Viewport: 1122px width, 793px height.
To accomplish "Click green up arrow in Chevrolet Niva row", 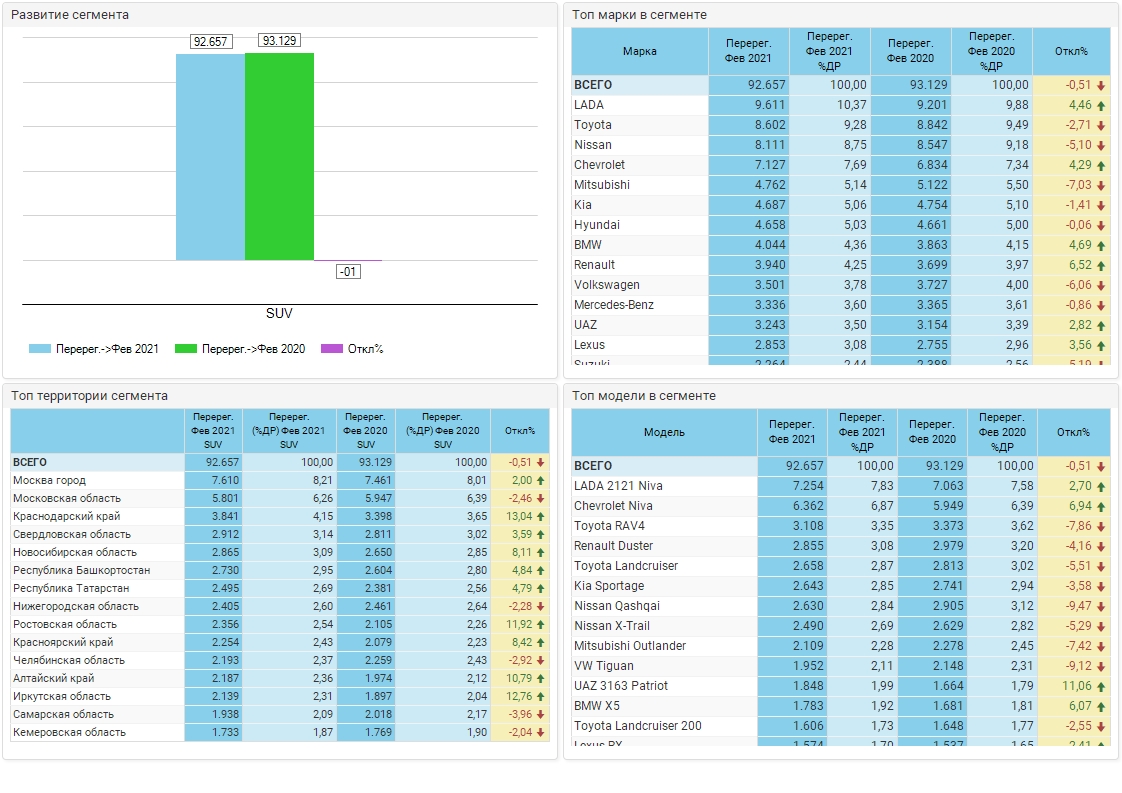I will coord(1101,507).
